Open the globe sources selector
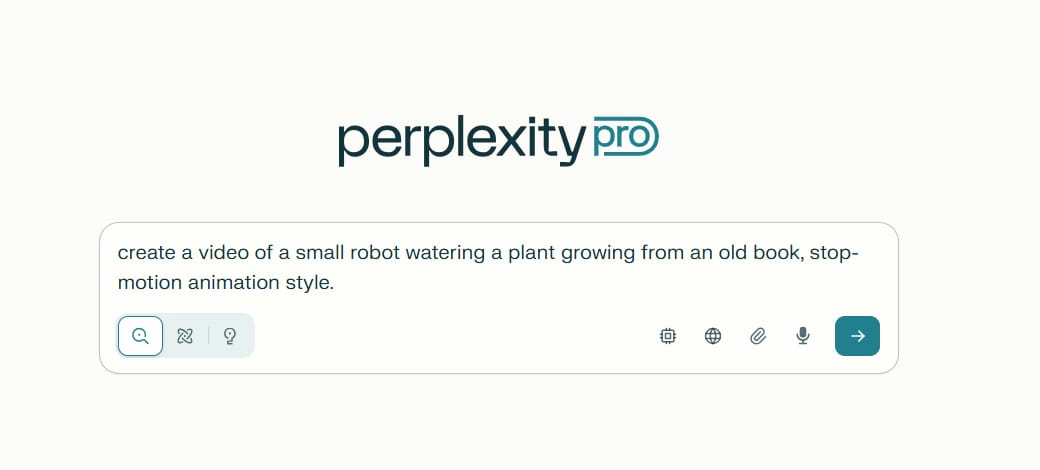1040x470 pixels. coord(713,336)
